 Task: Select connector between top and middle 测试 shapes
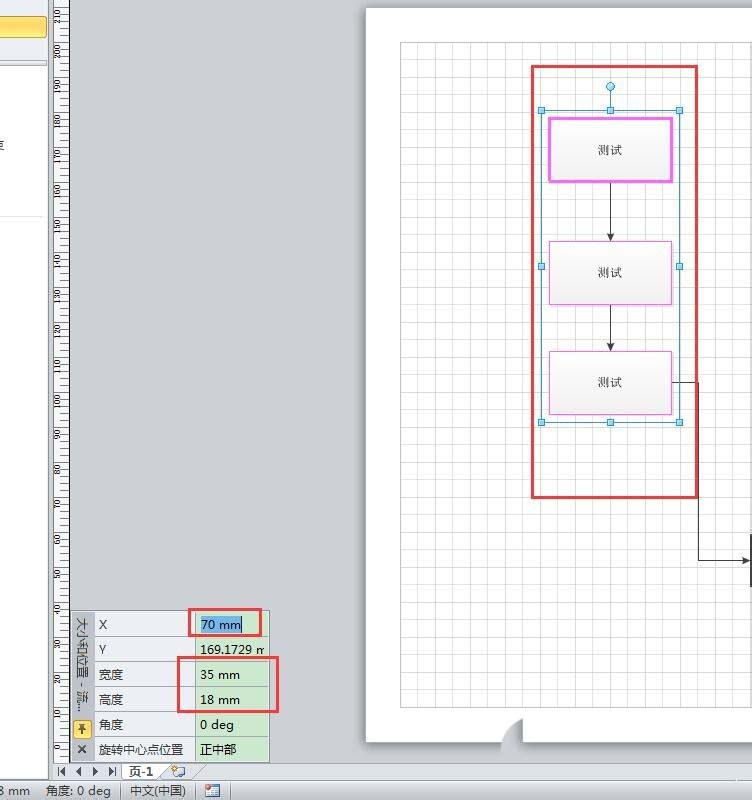[610, 211]
